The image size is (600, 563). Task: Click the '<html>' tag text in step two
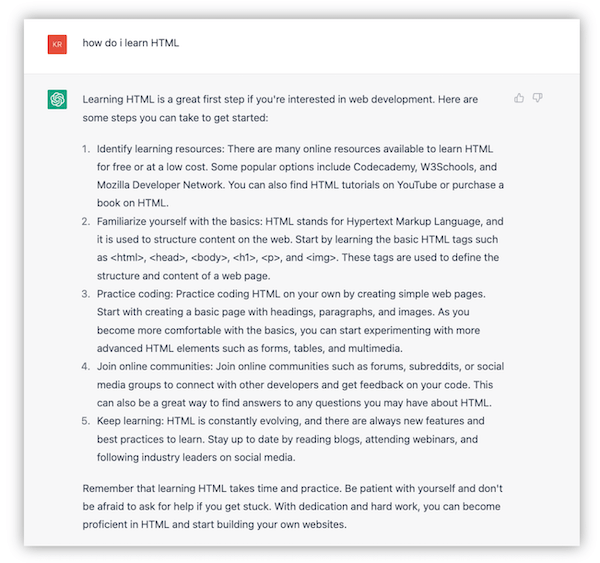[x=128, y=257]
